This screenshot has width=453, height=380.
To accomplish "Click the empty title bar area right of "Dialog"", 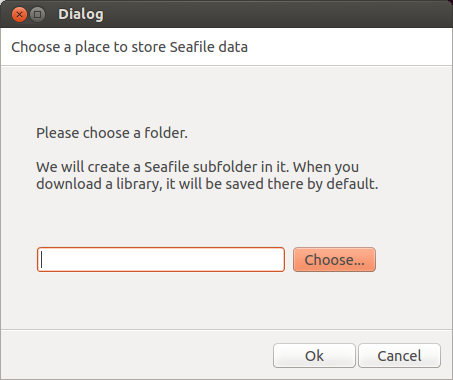I will [x=277, y=14].
